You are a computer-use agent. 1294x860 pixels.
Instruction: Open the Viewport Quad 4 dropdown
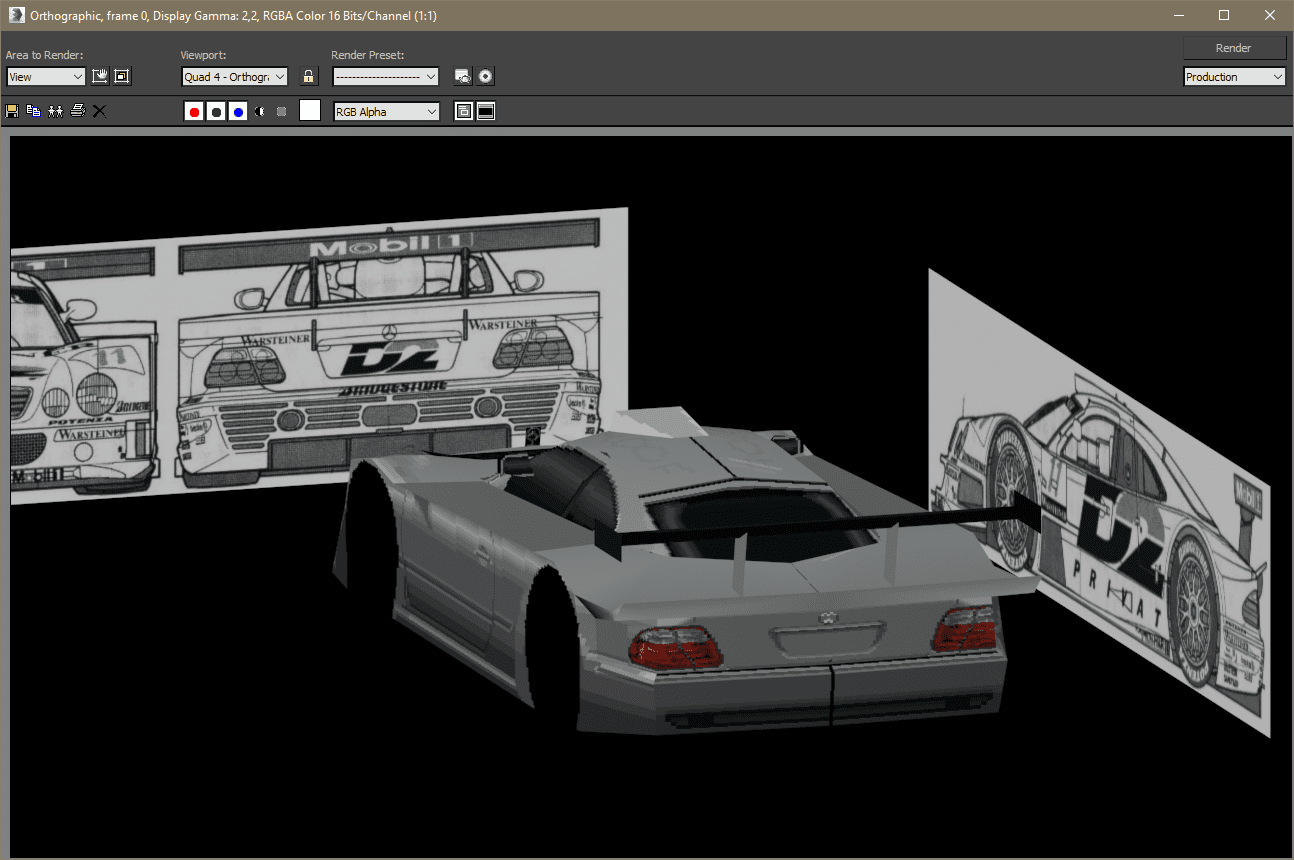[235, 77]
